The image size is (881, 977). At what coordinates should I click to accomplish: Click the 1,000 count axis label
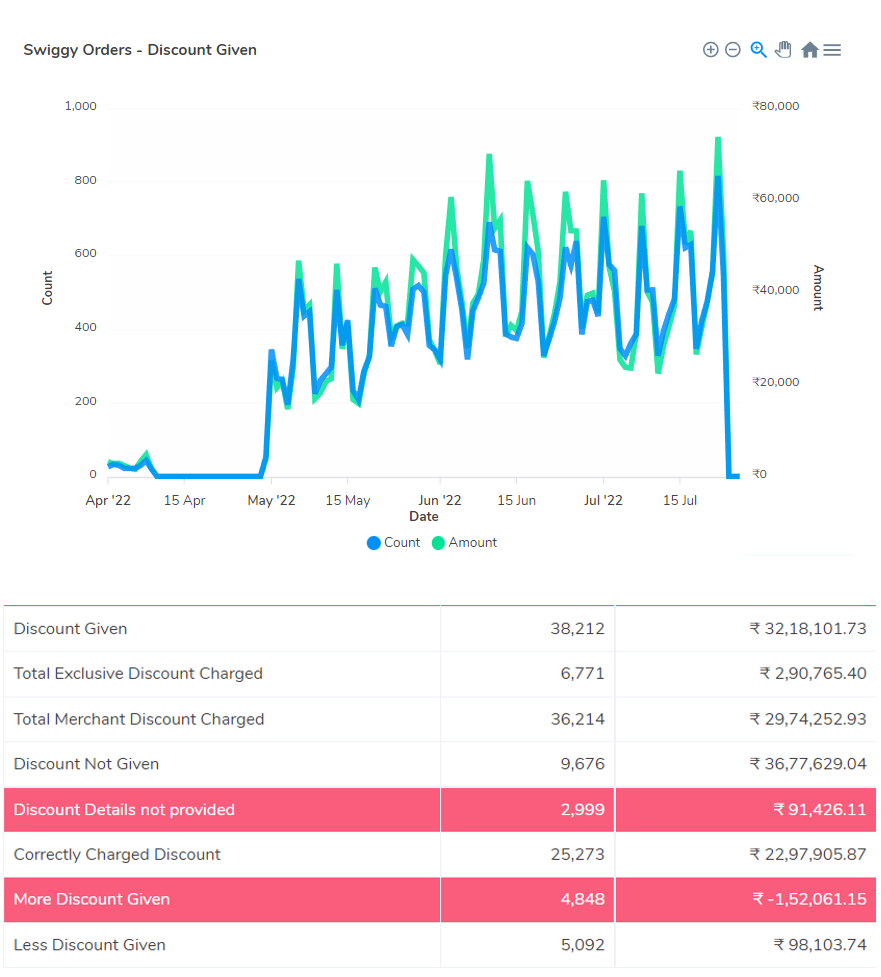click(x=80, y=106)
